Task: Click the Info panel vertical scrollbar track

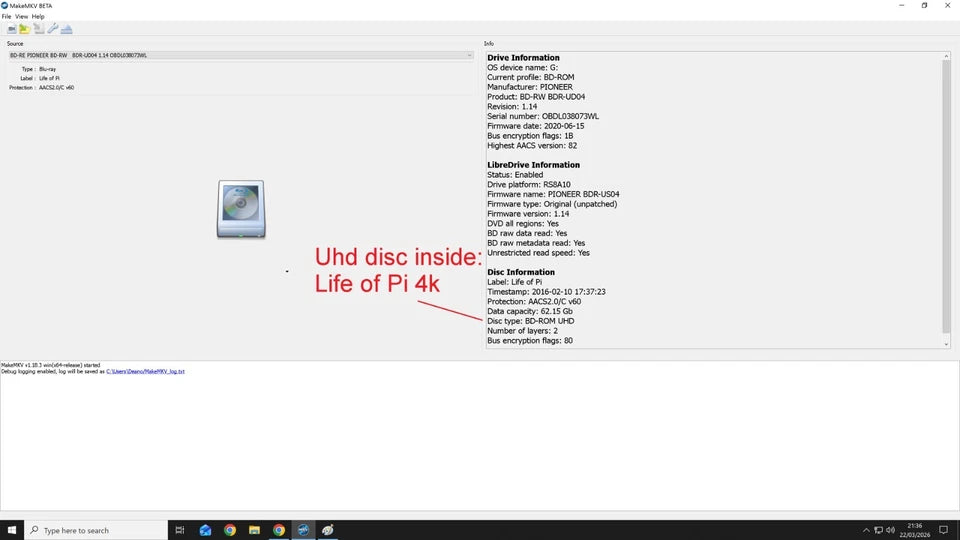Action: [x=946, y=200]
